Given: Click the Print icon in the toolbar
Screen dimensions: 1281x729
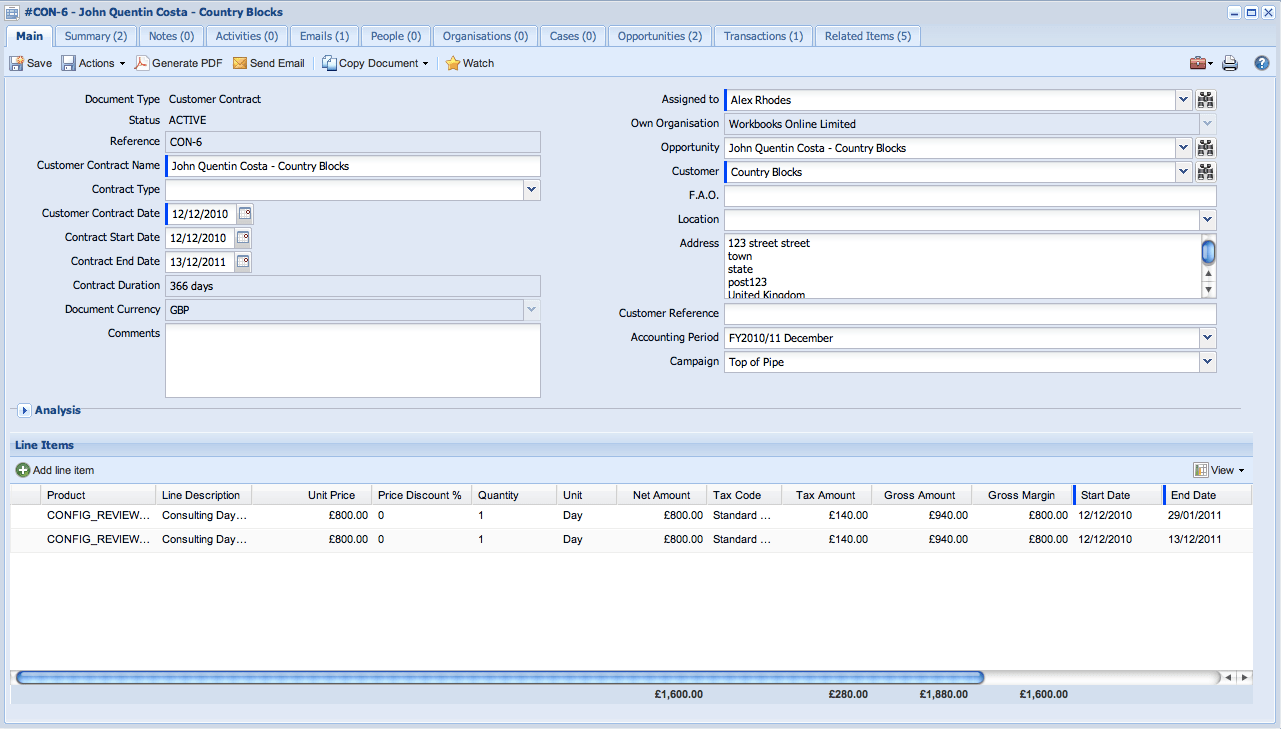Looking at the screenshot, I should pos(1230,62).
